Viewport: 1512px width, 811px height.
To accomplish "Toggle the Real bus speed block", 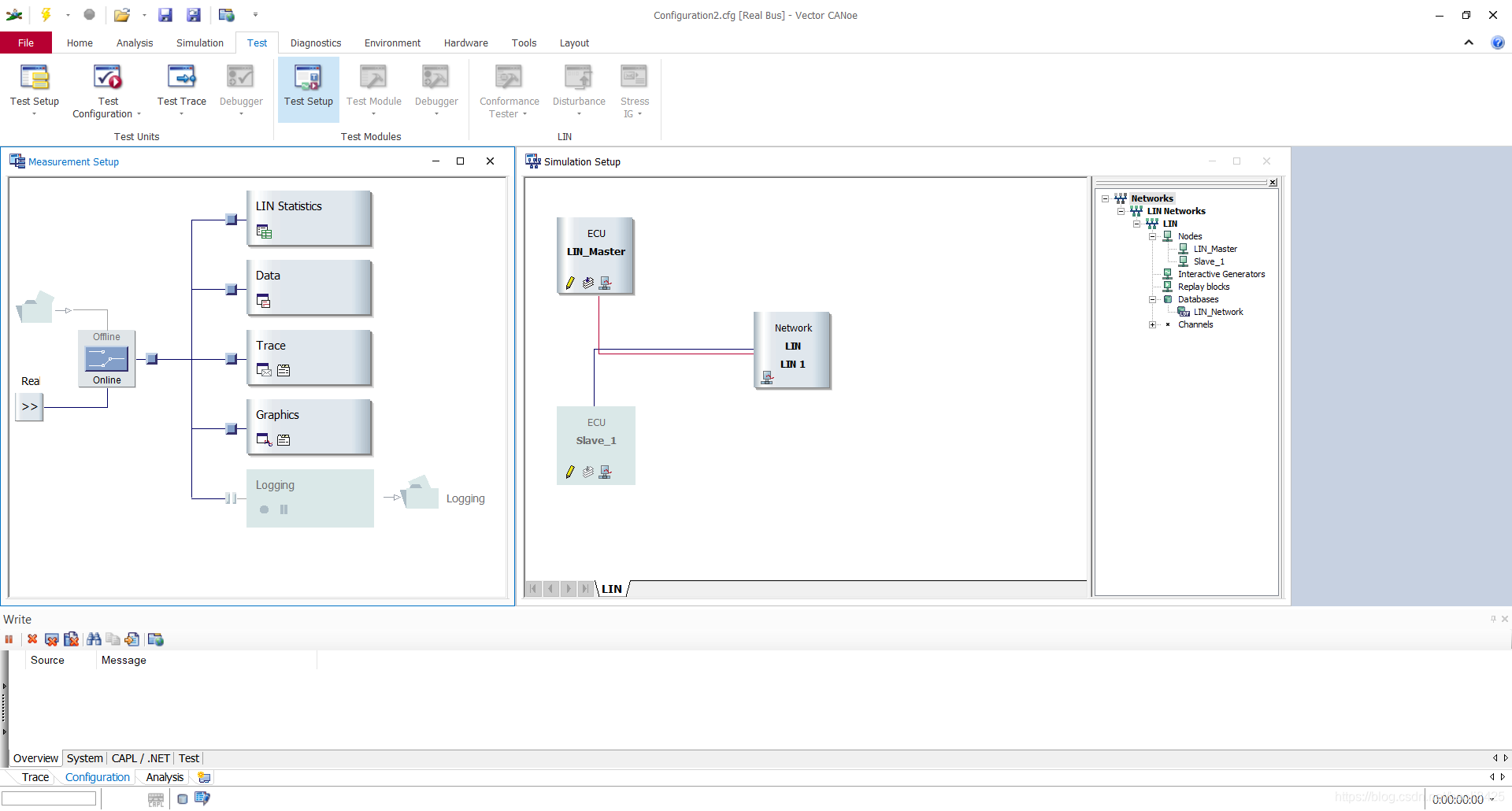I will [29, 406].
